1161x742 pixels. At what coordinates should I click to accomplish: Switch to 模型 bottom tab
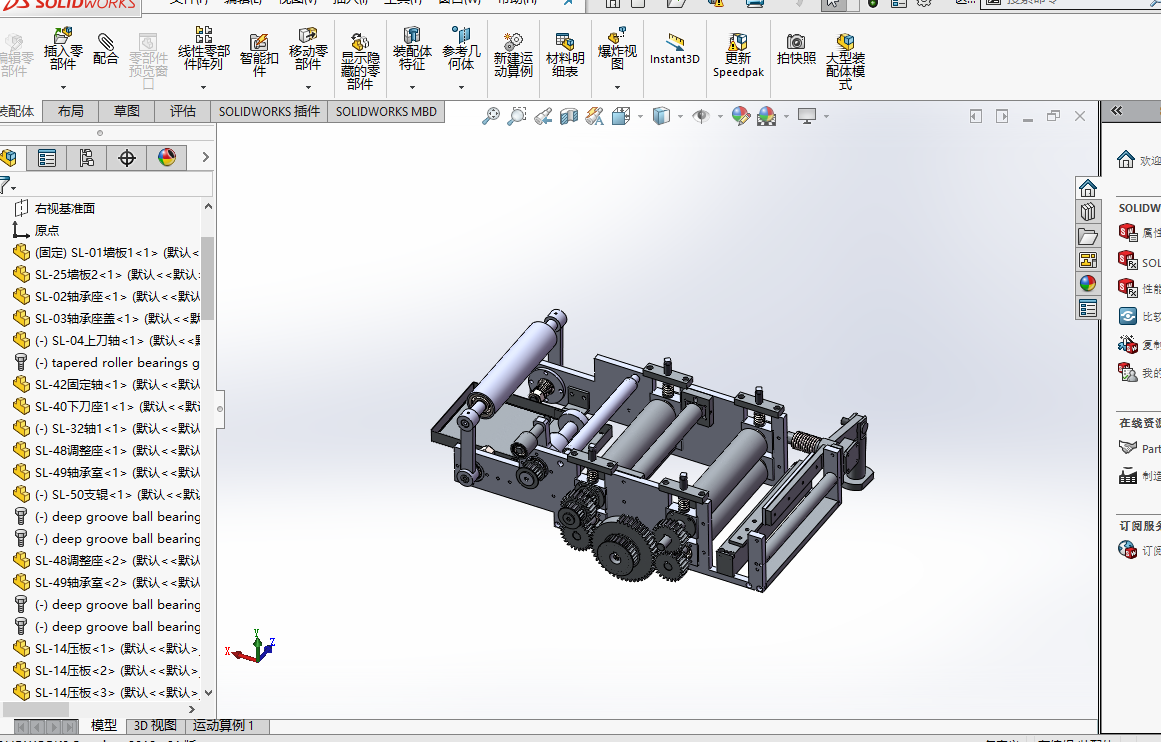click(103, 726)
